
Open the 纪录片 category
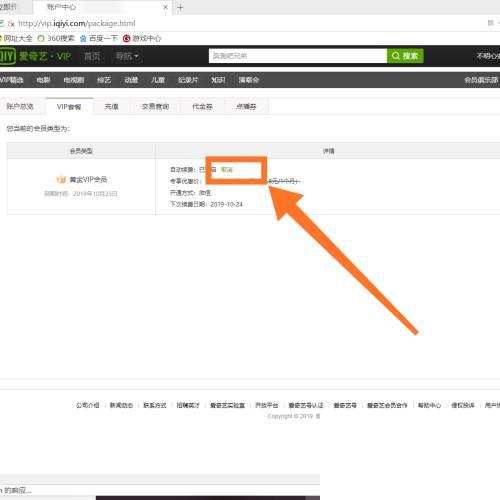[x=188, y=80]
